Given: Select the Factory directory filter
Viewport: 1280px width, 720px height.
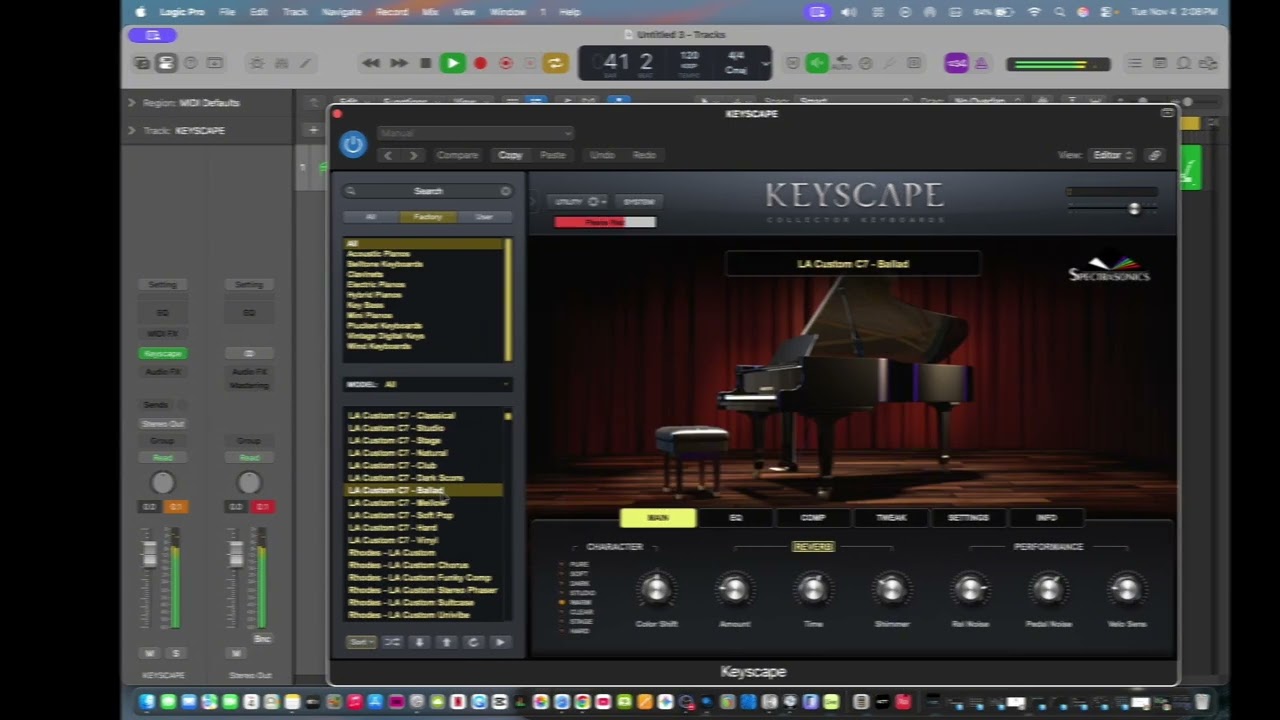Looking at the screenshot, I should pyautogui.click(x=428, y=217).
